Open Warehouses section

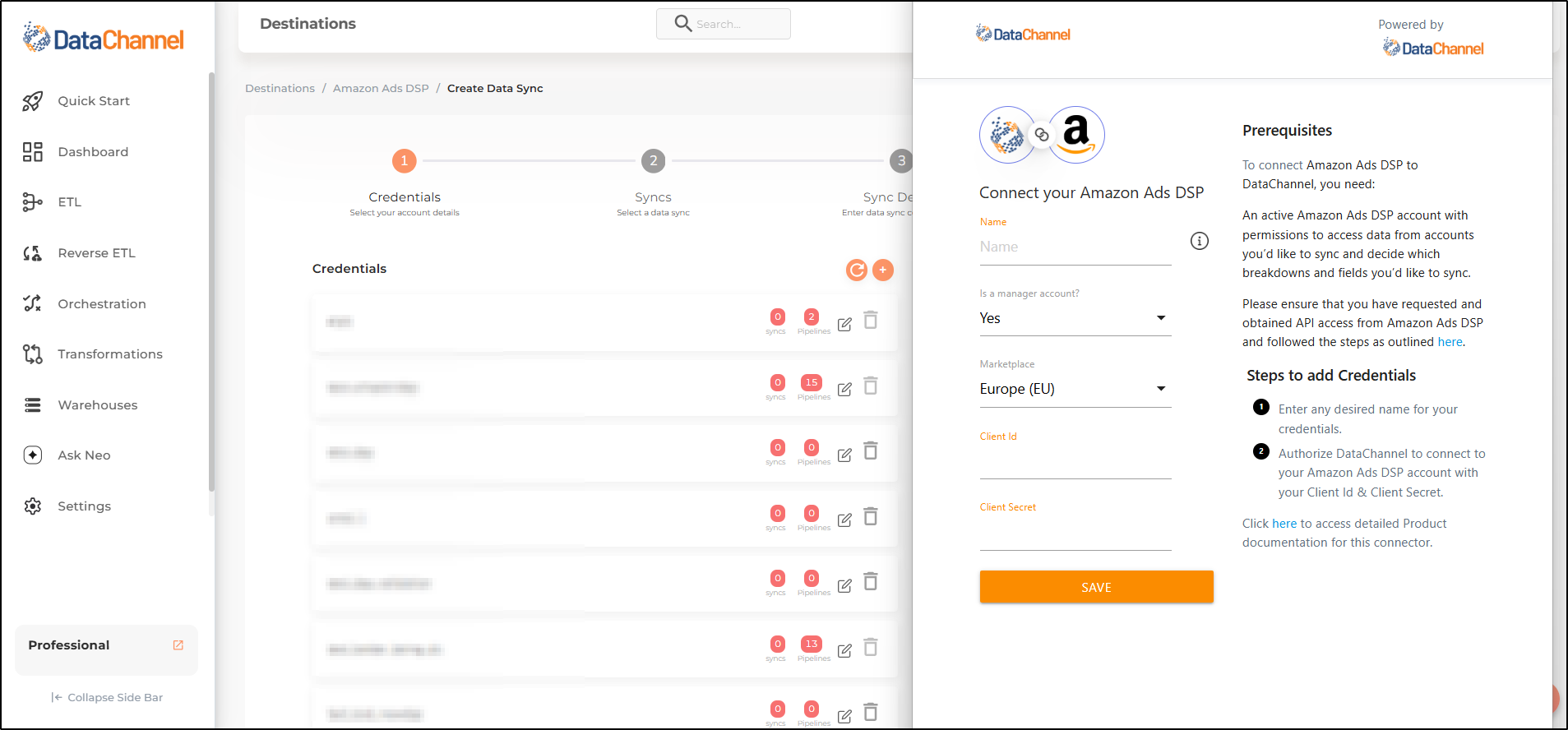coord(98,405)
